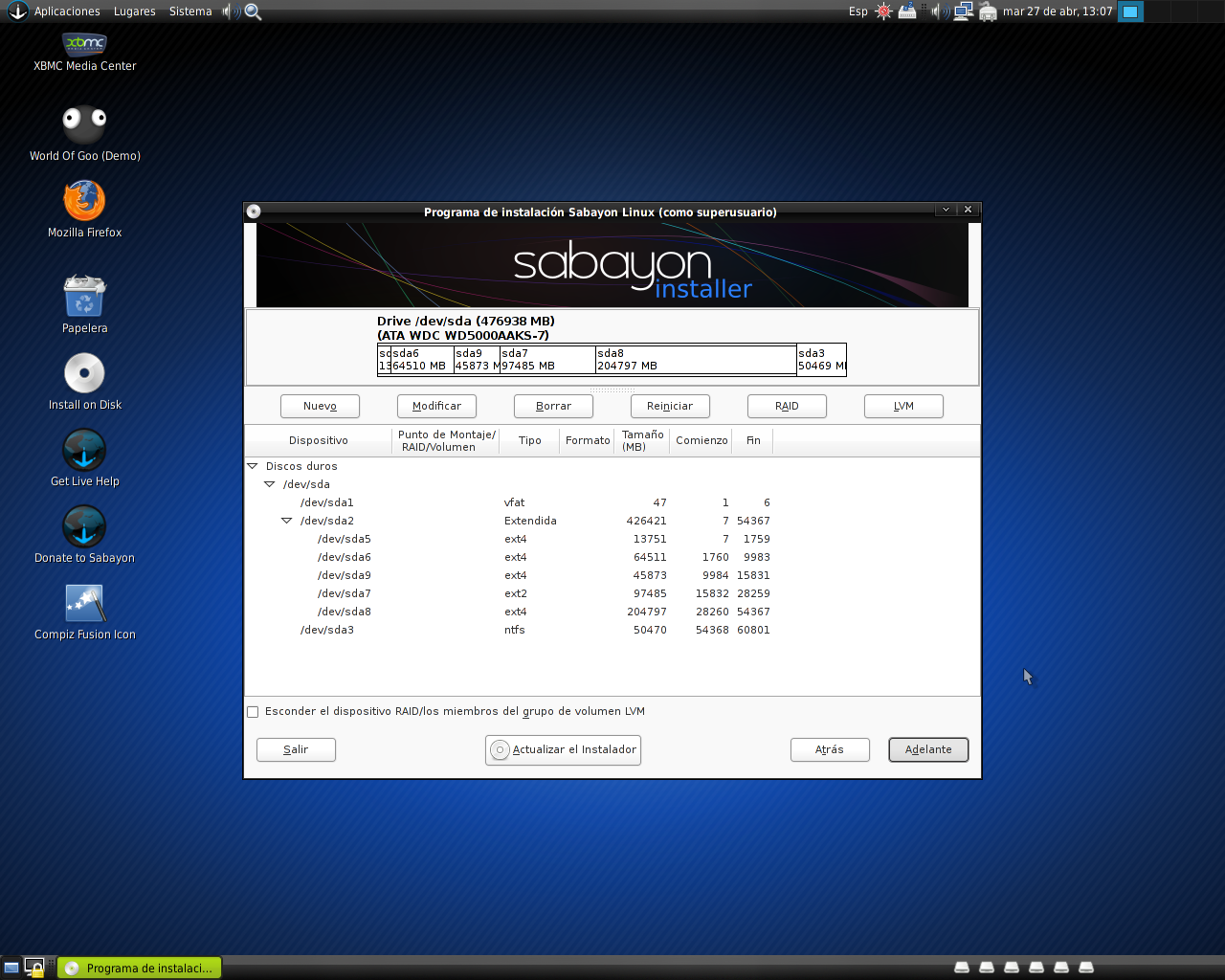Image resolution: width=1225 pixels, height=980 pixels.
Task: Select the /dev/sda9 partition row
Action: click(612, 575)
